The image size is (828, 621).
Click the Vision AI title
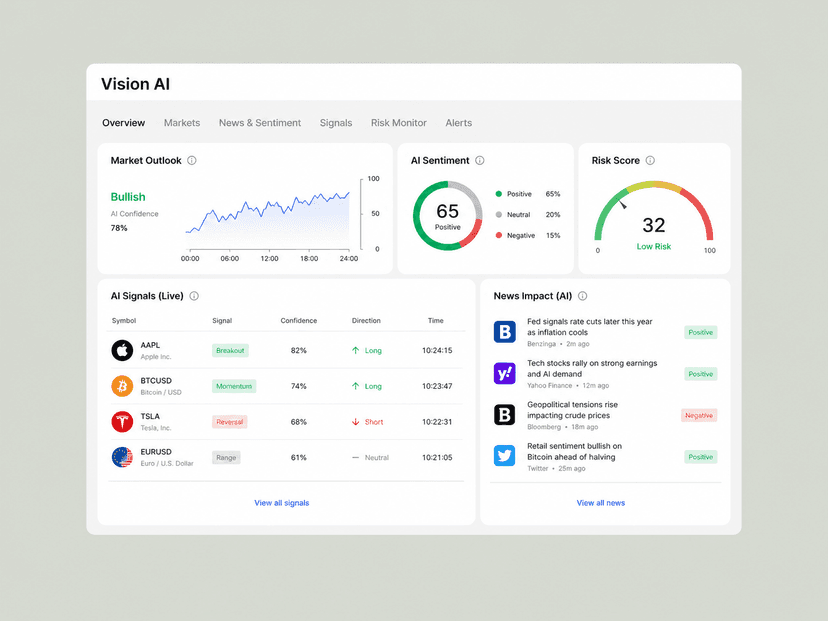point(135,84)
